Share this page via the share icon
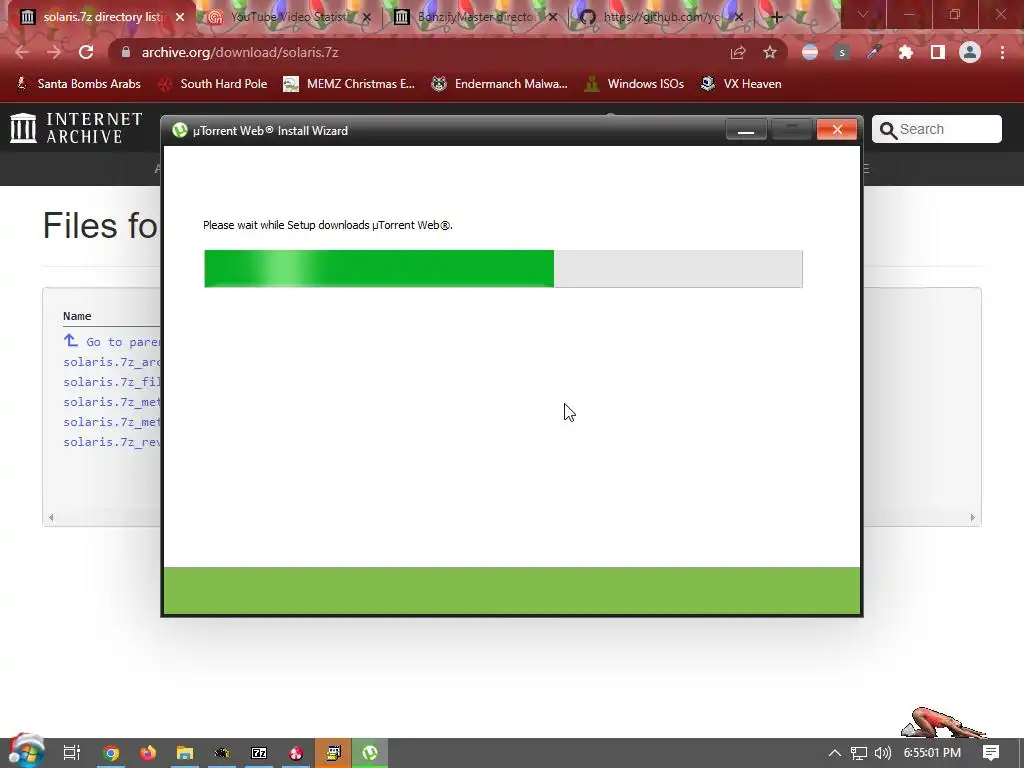1024x768 pixels. click(738, 52)
